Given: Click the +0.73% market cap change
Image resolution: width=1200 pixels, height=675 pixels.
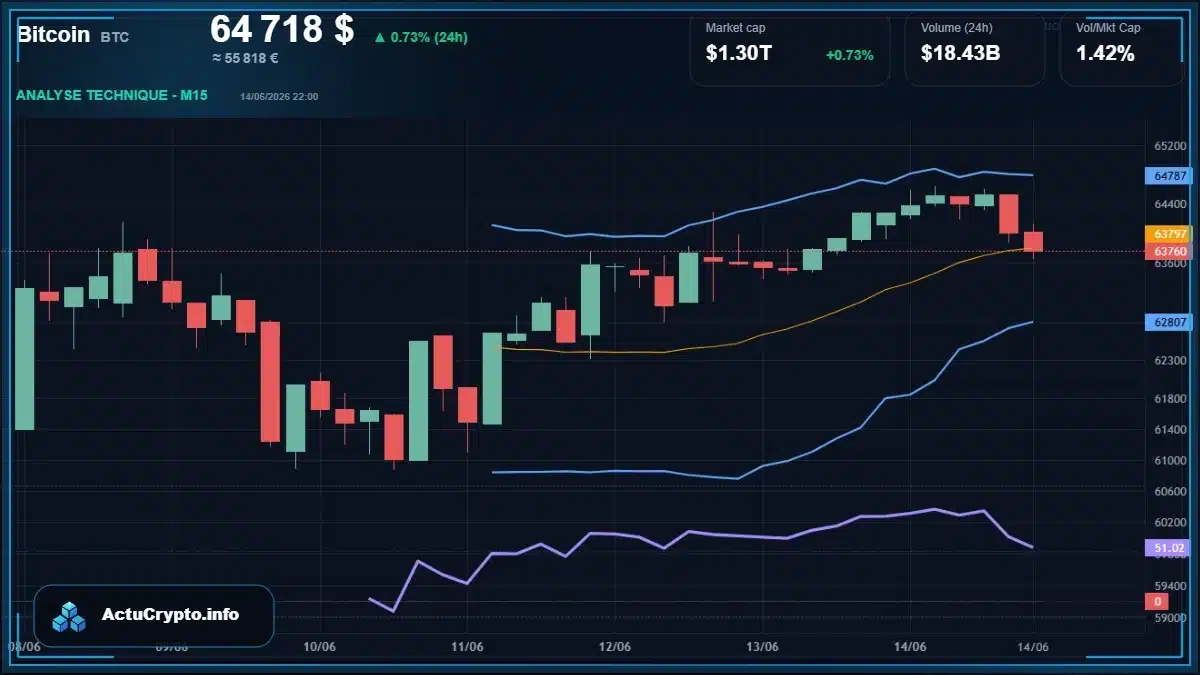Looking at the screenshot, I should point(849,55).
